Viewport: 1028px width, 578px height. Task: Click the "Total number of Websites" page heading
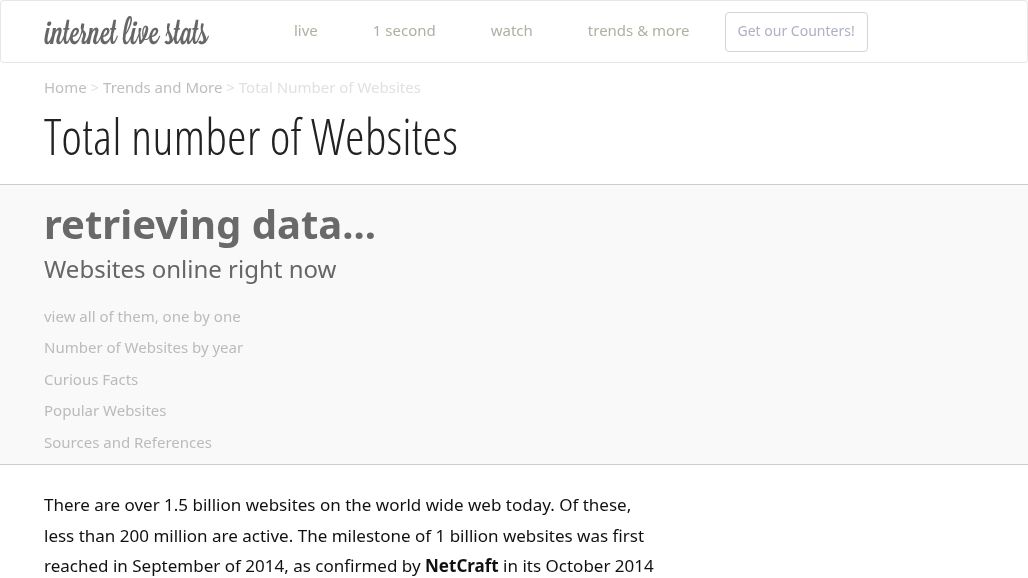click(x=251, y=136)
